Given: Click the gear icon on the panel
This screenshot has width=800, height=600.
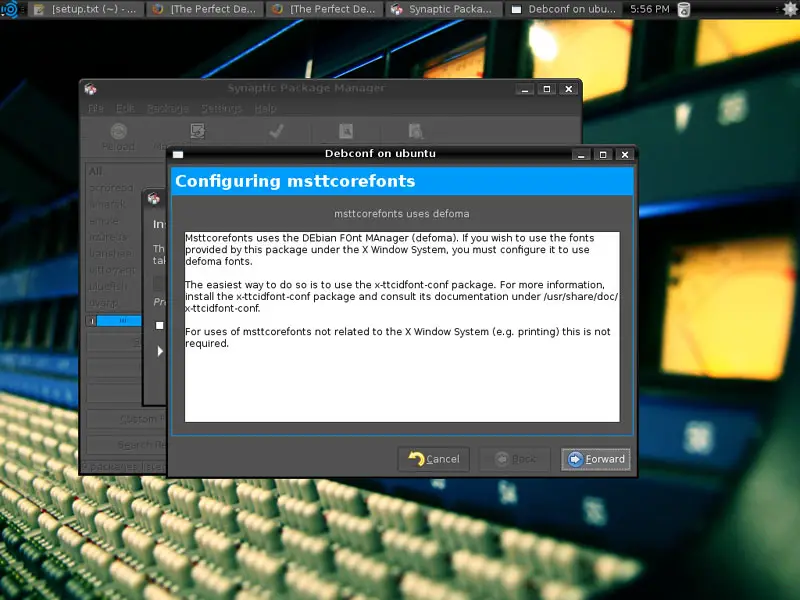Looking at the screenshot, I should coord(790,9).
